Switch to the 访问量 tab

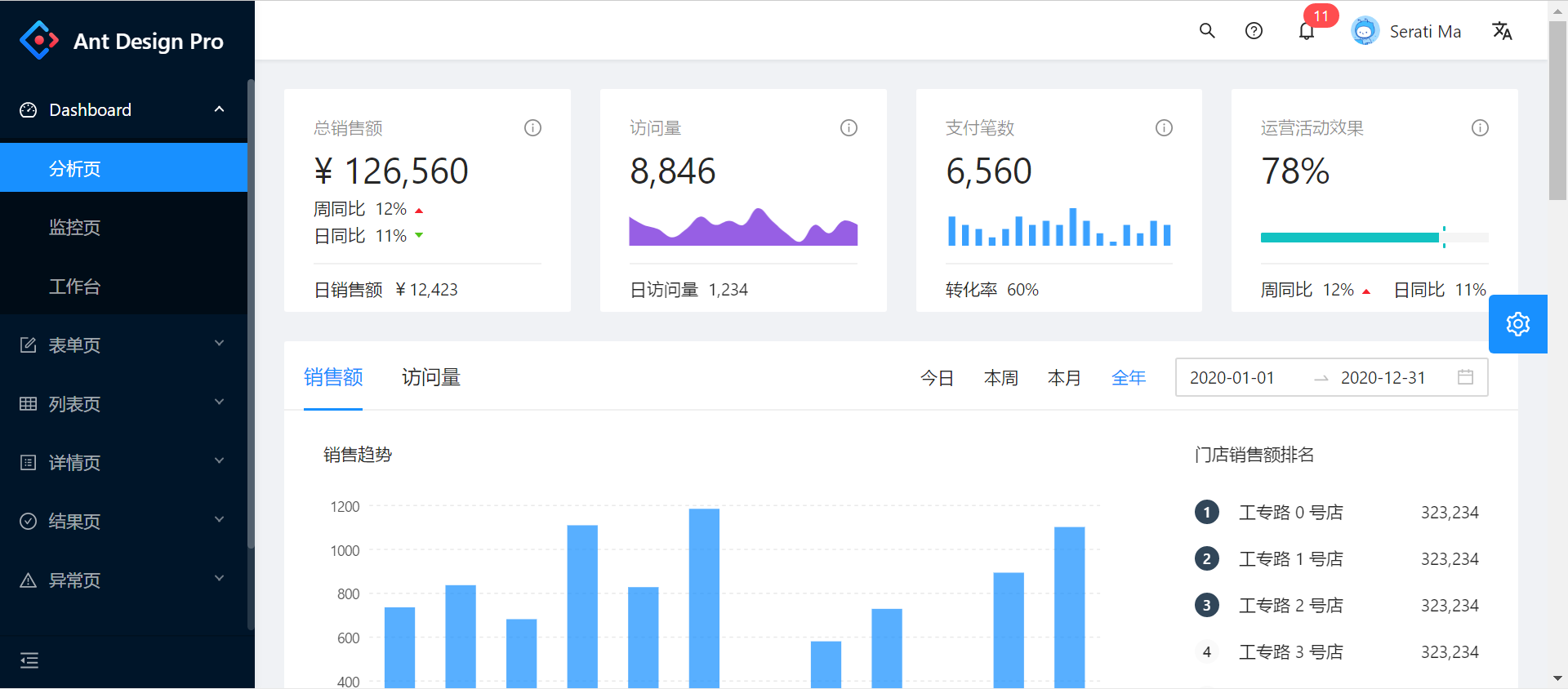tap(431, 377)
